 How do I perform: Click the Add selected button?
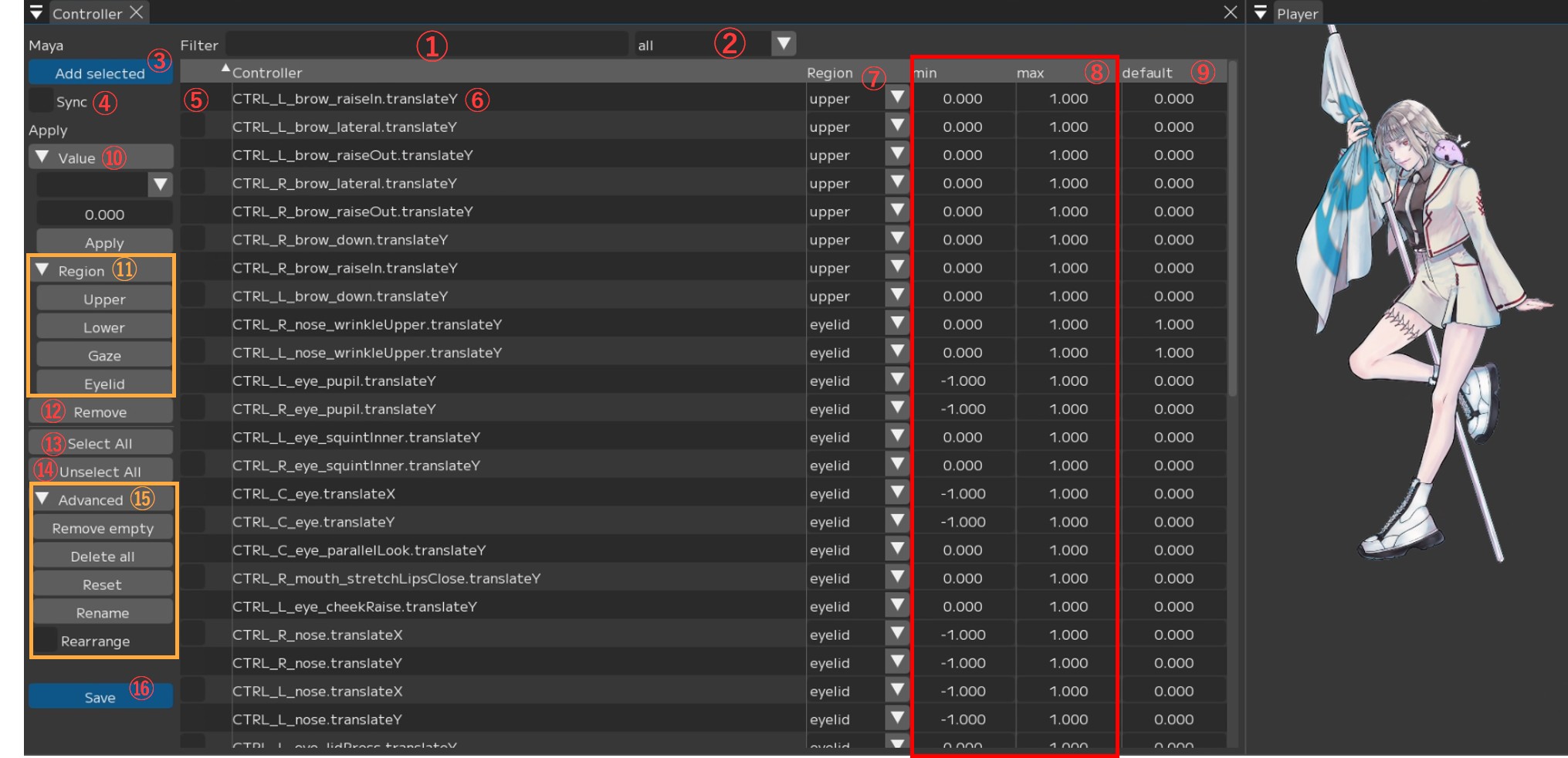[100, 73]
